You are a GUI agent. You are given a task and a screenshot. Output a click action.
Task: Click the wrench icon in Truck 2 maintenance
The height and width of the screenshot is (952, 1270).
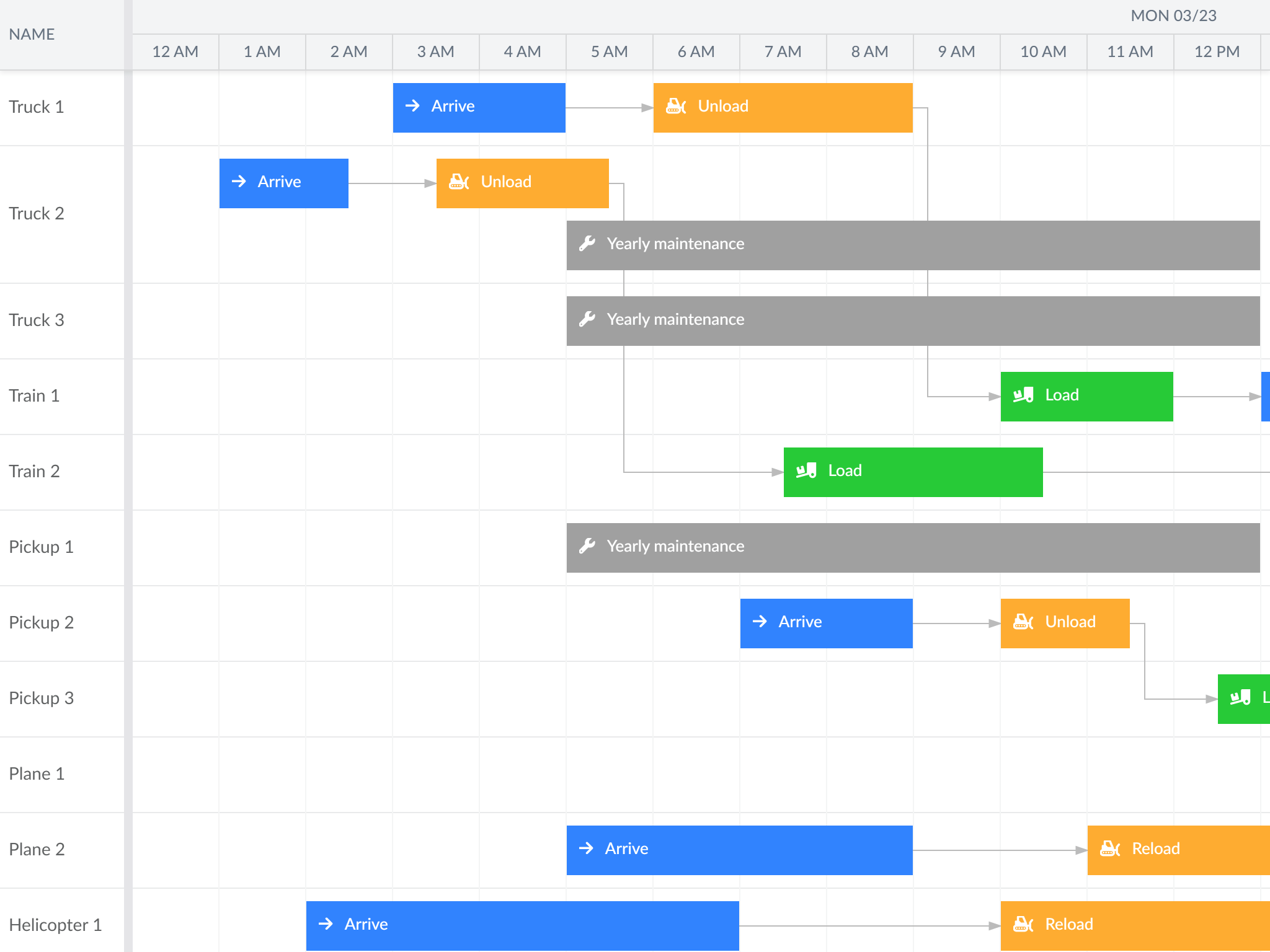[x=587, y=244]
